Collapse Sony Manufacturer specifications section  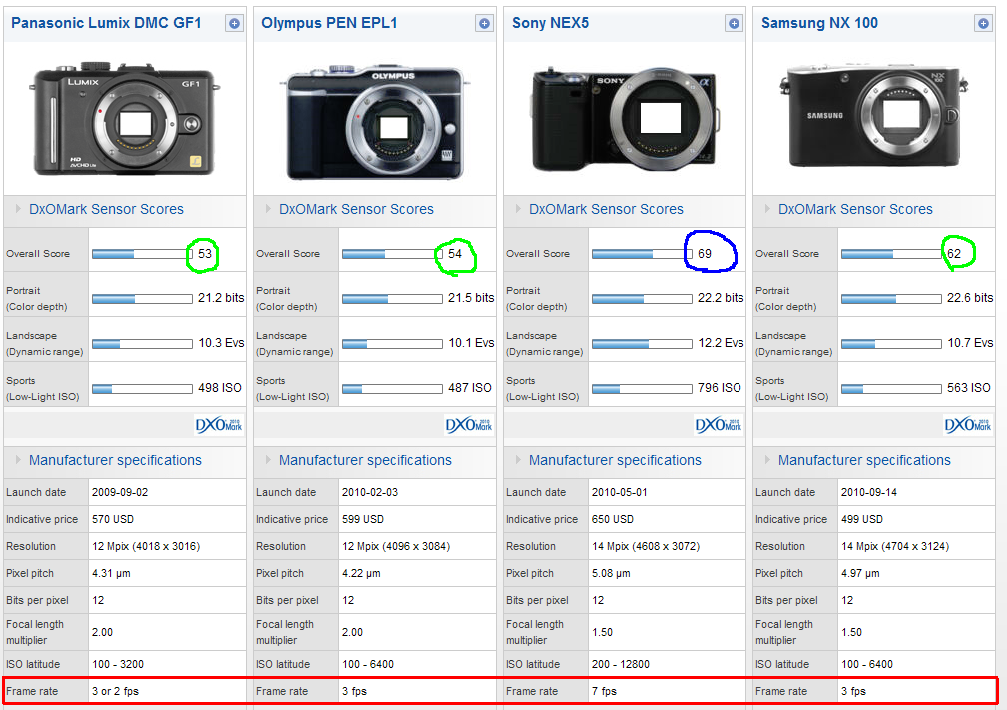click(x=517, y=460)
